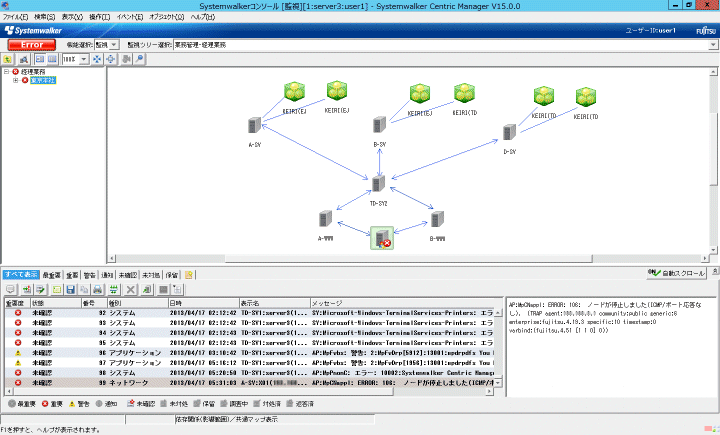Select the list view layout icon
This screenshot has width=720, height=435.
(52, 59)
